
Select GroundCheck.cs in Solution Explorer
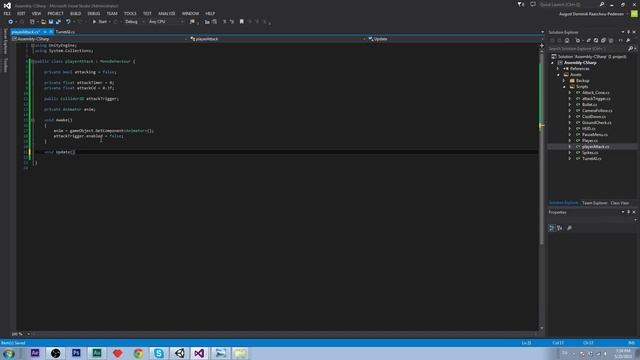coord(597,122)
